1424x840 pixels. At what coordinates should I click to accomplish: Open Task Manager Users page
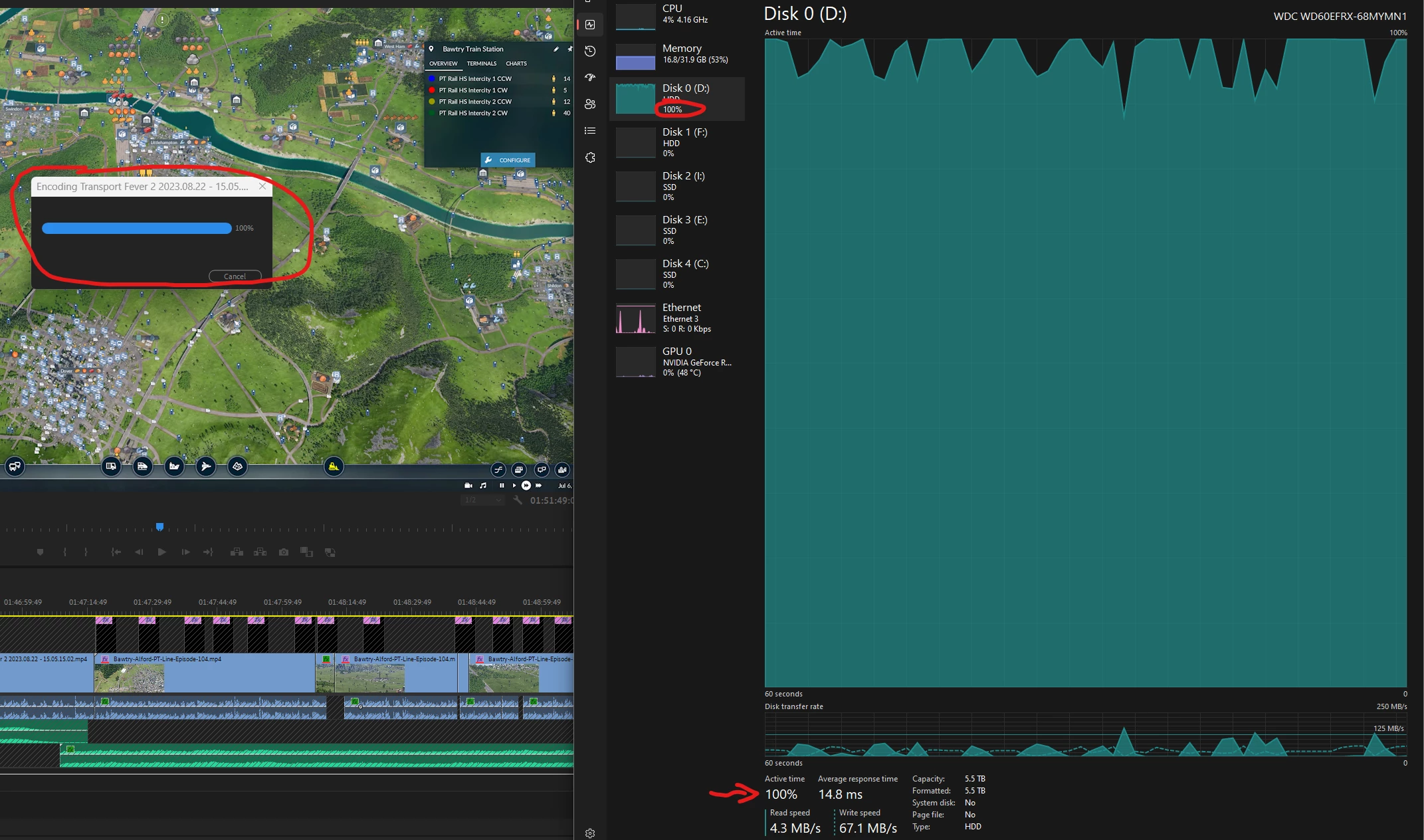[590, 104]
